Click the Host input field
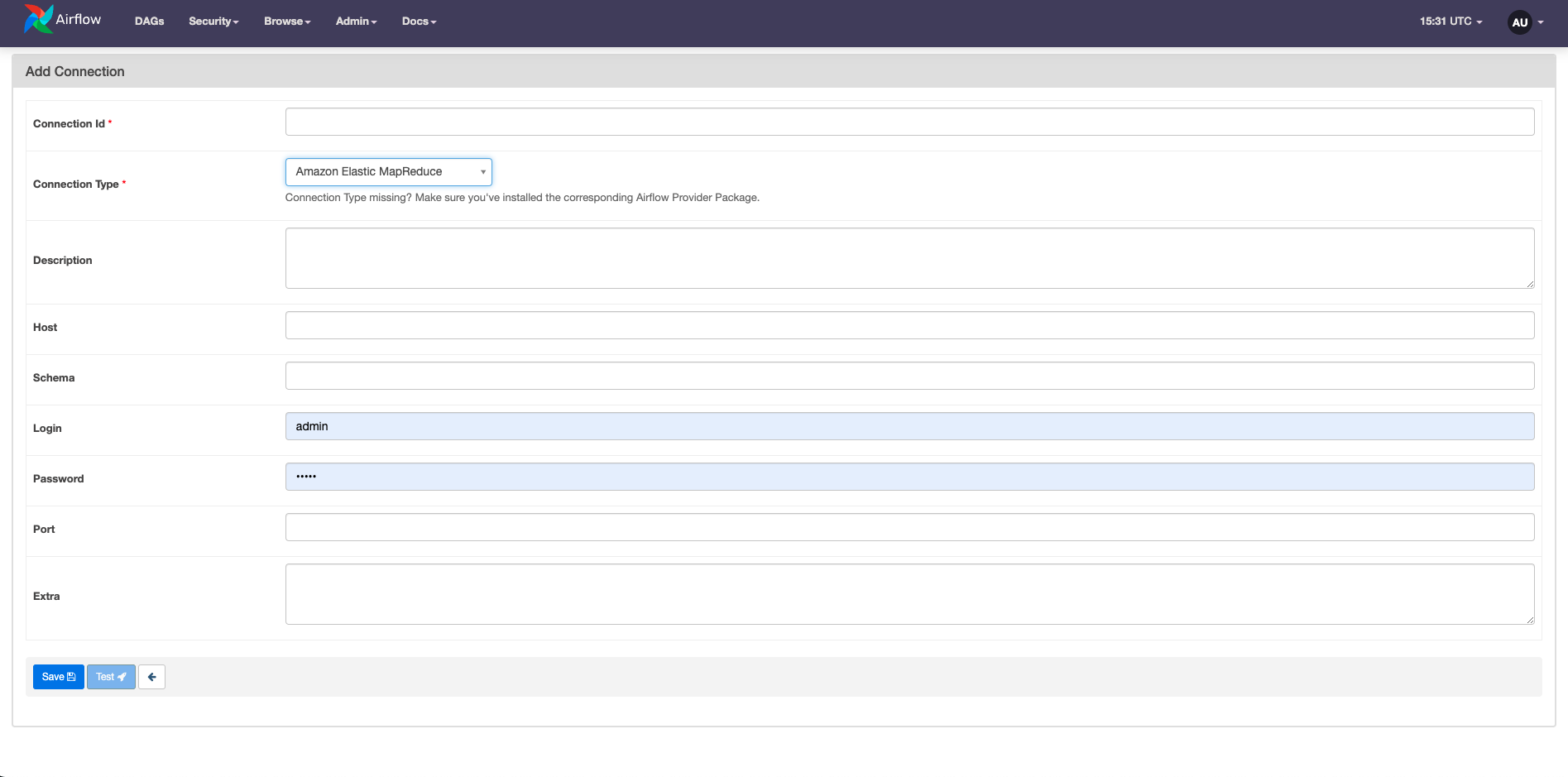 click(x=909, y=324)
